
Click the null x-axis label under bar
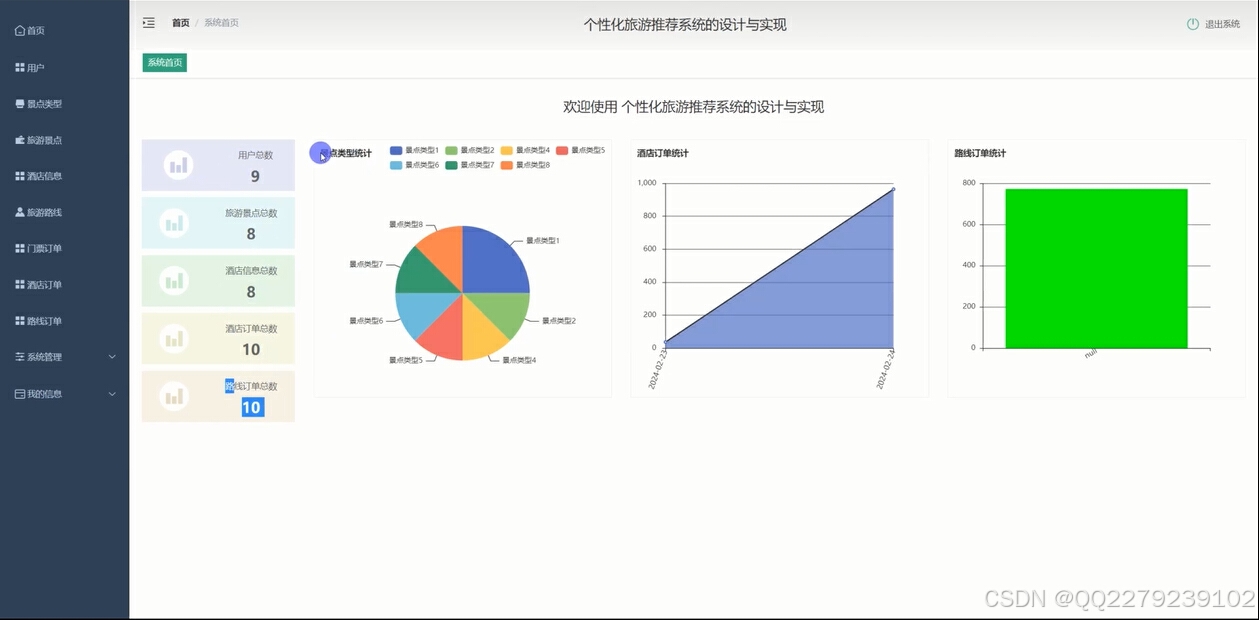[x=1091, y=353]
